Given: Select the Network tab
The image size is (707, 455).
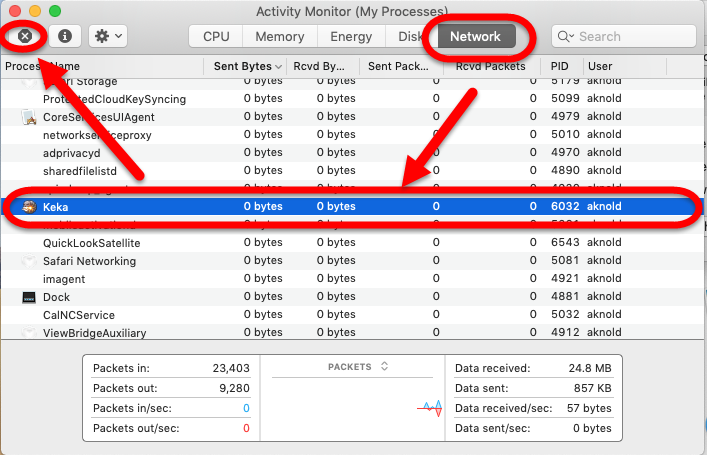Looking at the screenshot, I should click(475, 36).
